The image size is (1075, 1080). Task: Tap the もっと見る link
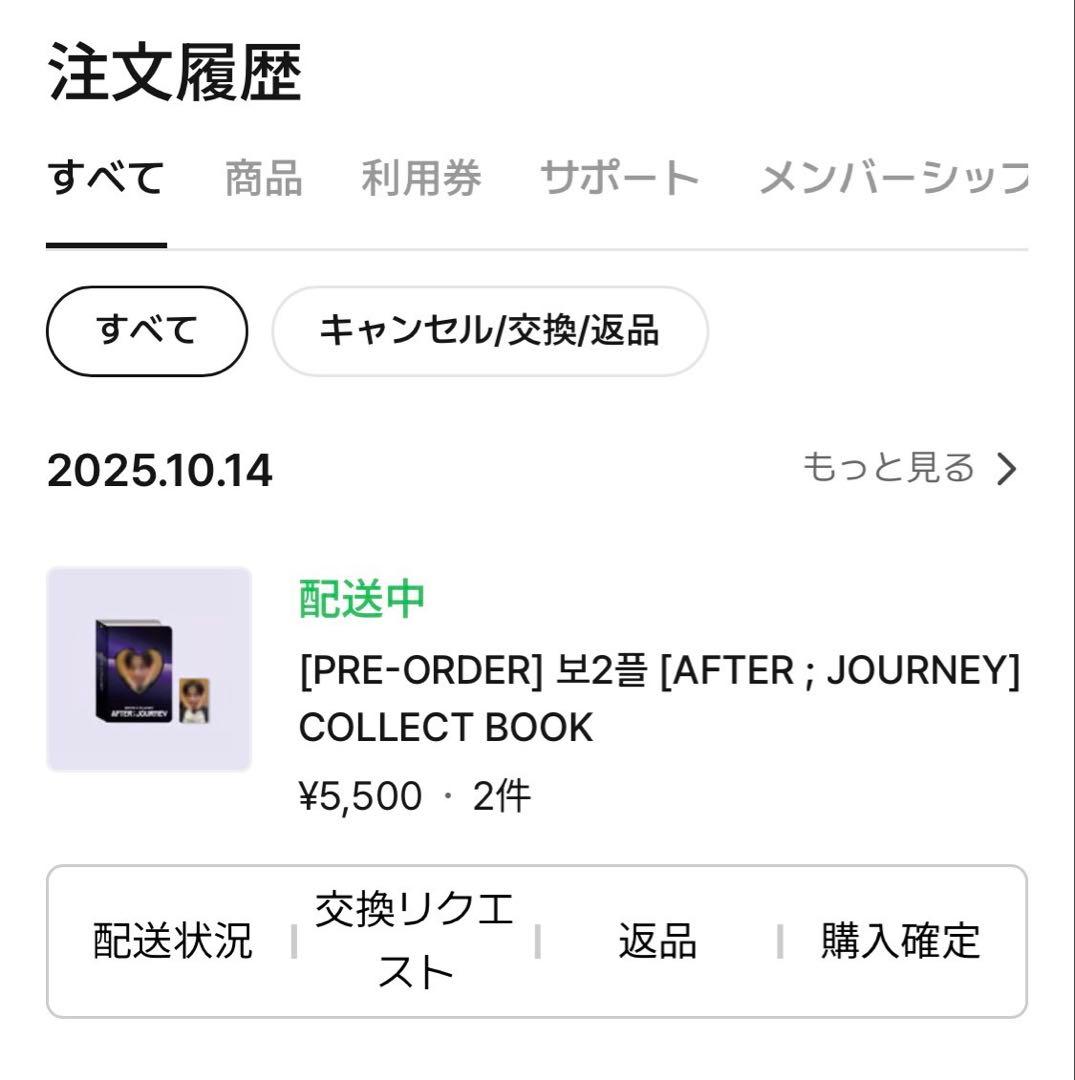888,468
